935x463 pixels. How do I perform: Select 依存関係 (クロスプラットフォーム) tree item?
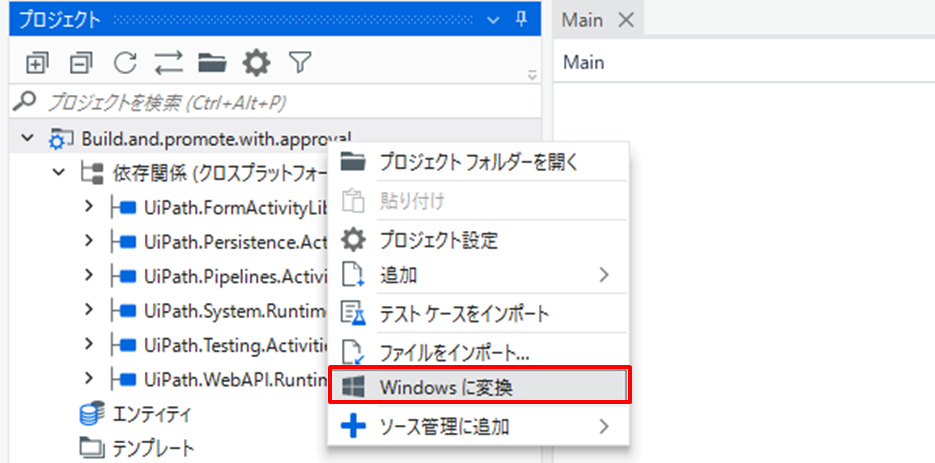click(220, 173)
